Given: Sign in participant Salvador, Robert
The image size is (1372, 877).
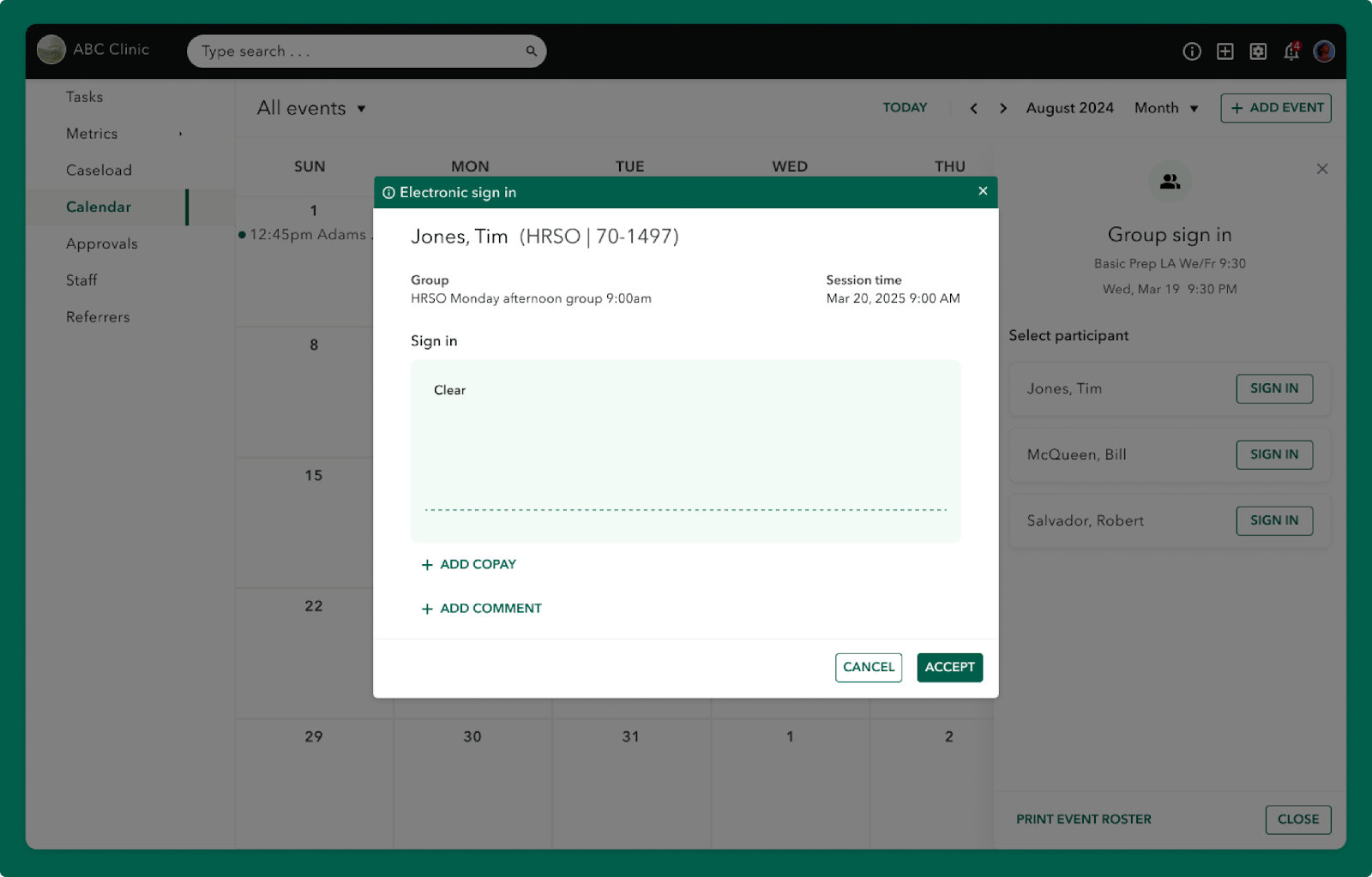Looking at the screenshot, I should [x=1274, y=520].
